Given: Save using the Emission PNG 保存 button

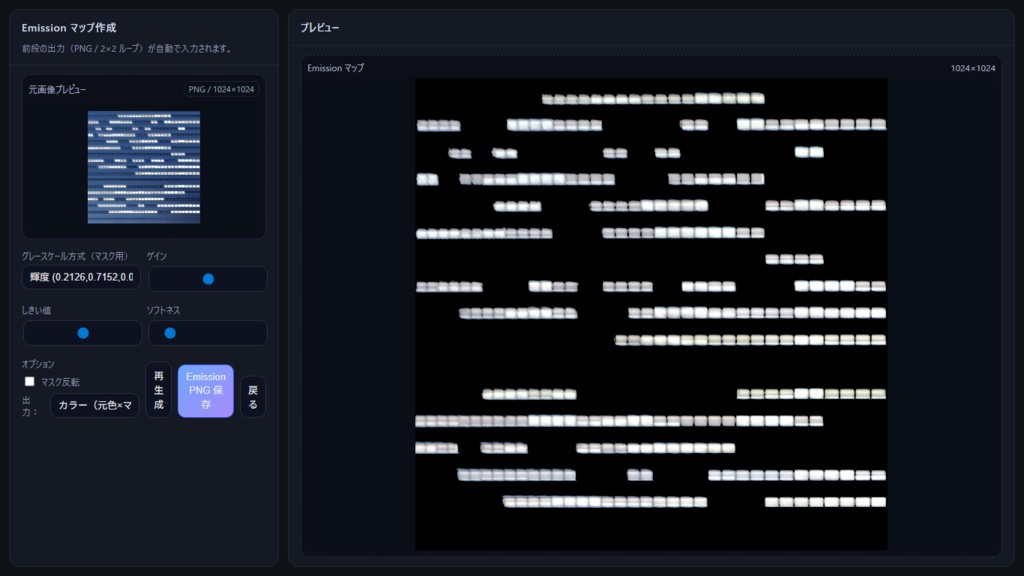Looking at the screenshot, I should tap(205, 390).
